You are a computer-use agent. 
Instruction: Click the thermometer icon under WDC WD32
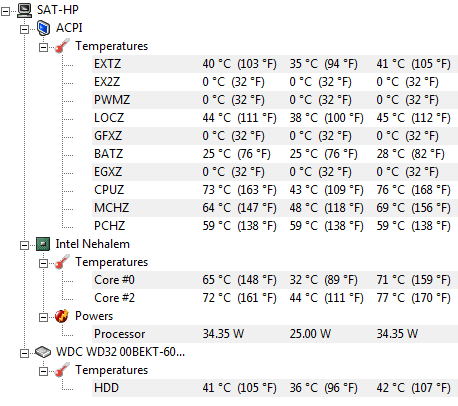(x=62, y=370)
